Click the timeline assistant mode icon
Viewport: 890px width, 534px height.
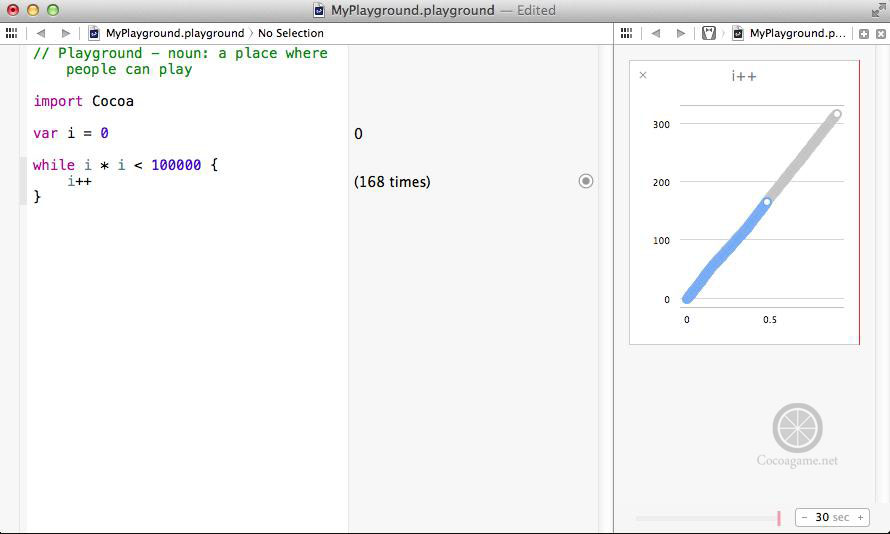[709, 33]
